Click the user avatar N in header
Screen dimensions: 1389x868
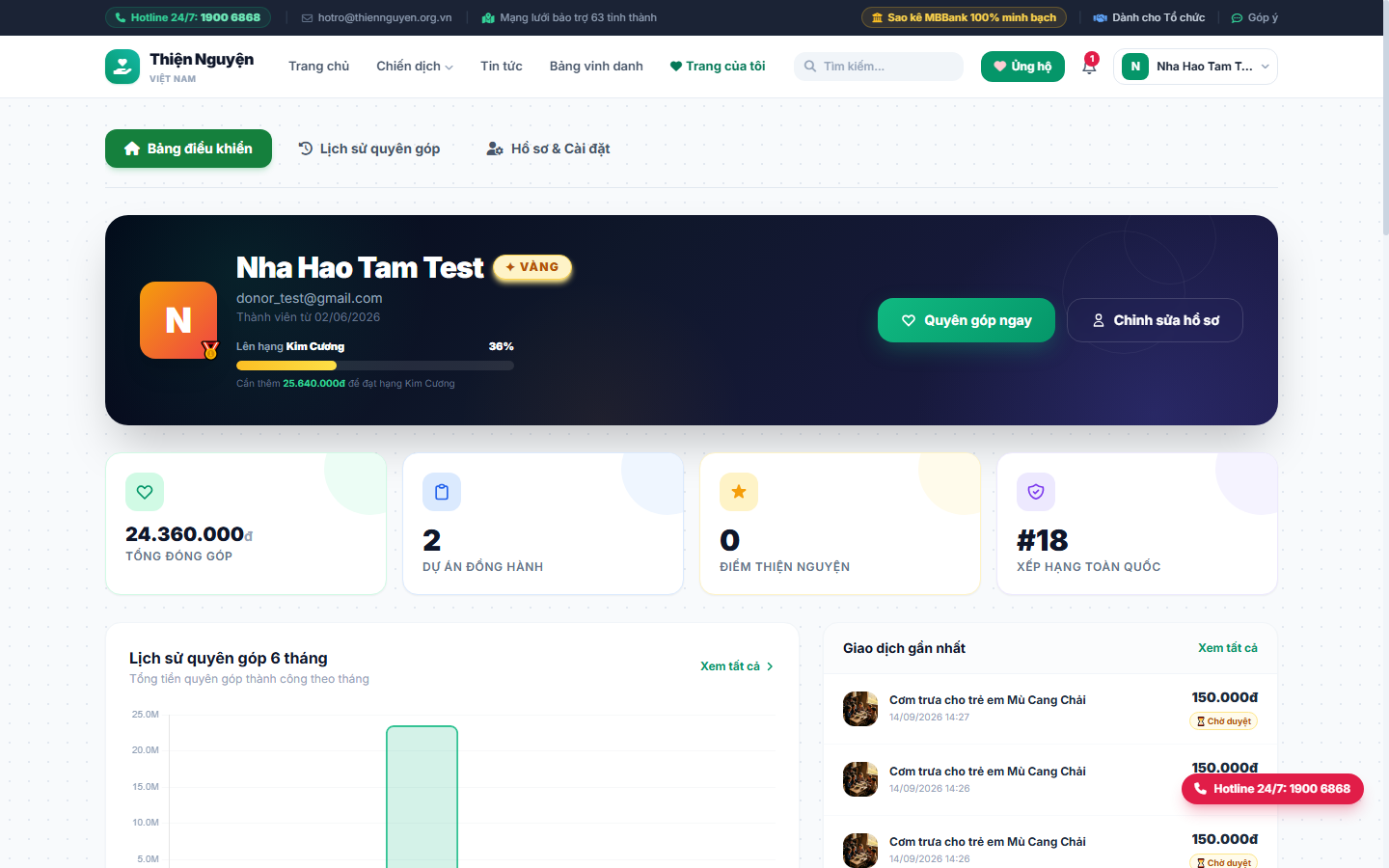coord(1135,67)
